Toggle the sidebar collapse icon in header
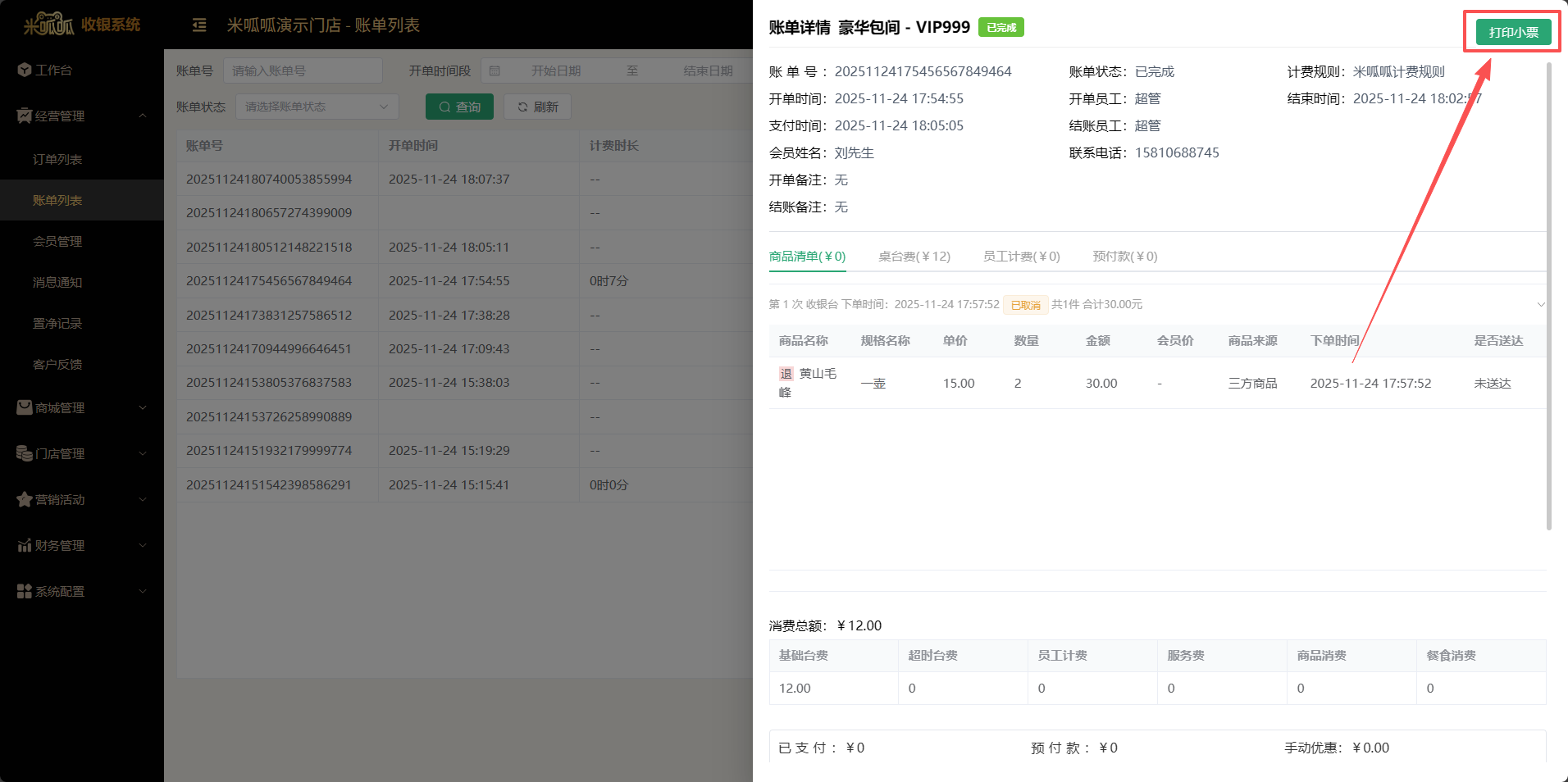This screenshot has width=1568, height=782. (199, 25)
